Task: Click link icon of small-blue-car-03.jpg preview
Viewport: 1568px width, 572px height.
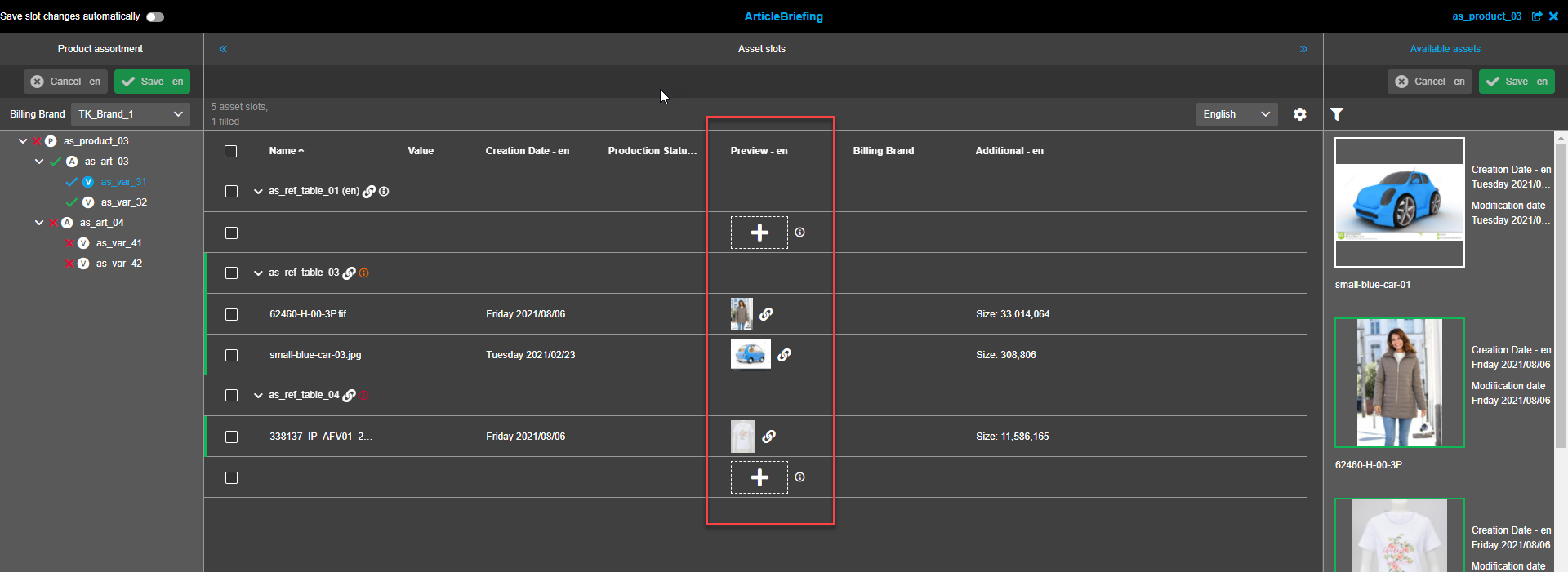Action: click(784, 355)
